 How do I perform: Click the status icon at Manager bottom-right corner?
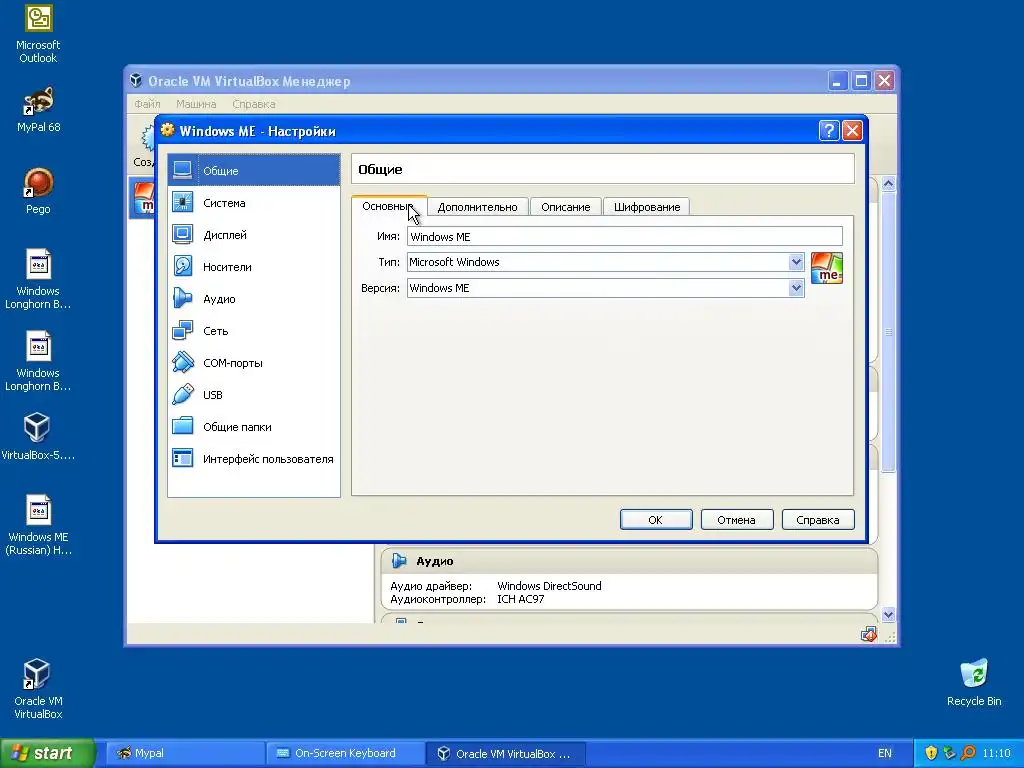pos(869,634)
